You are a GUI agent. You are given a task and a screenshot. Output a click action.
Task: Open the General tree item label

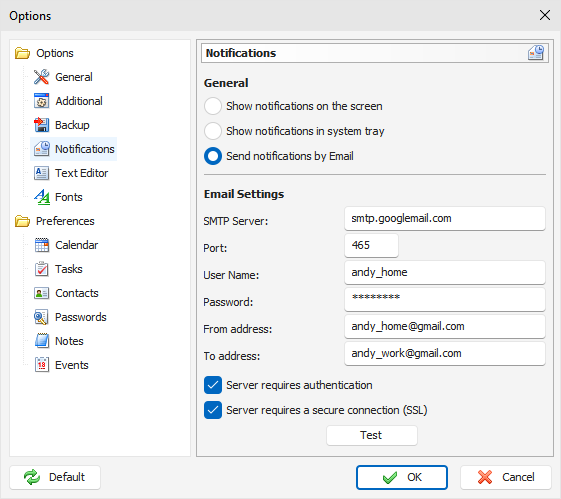[x=74, y=77]
